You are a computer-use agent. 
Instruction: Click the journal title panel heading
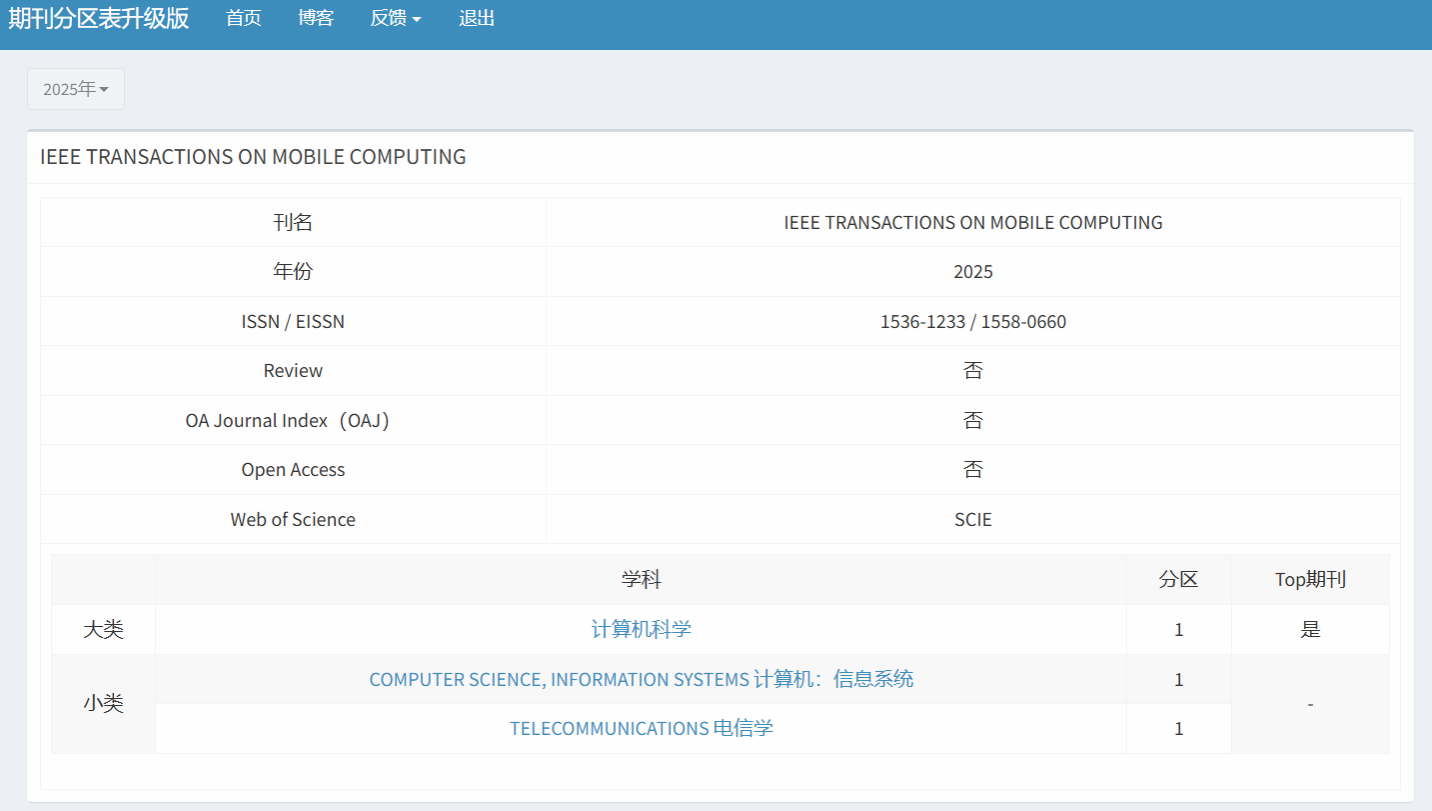point(253,157)
